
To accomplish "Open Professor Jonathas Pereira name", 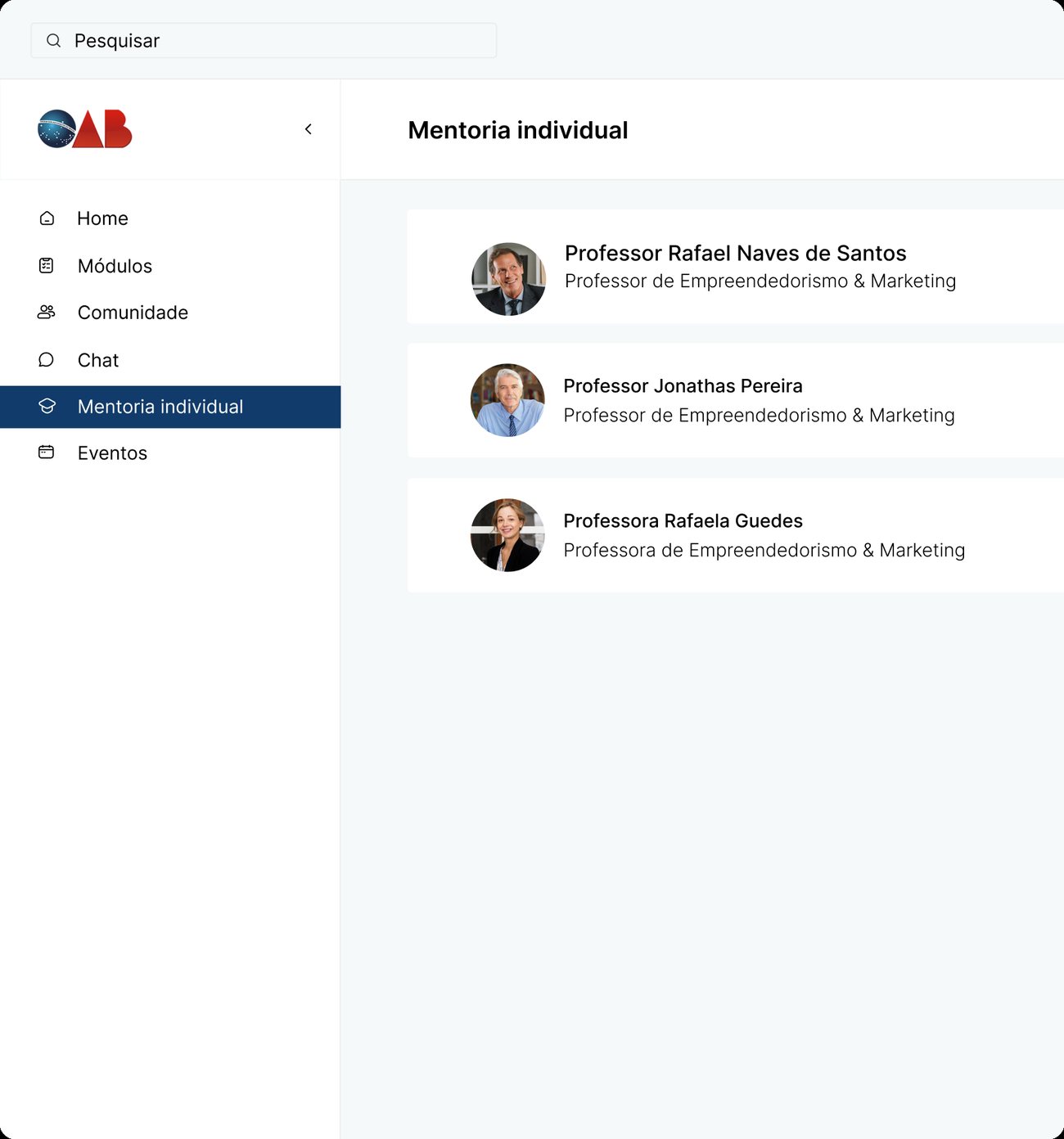I will [683, 386].
